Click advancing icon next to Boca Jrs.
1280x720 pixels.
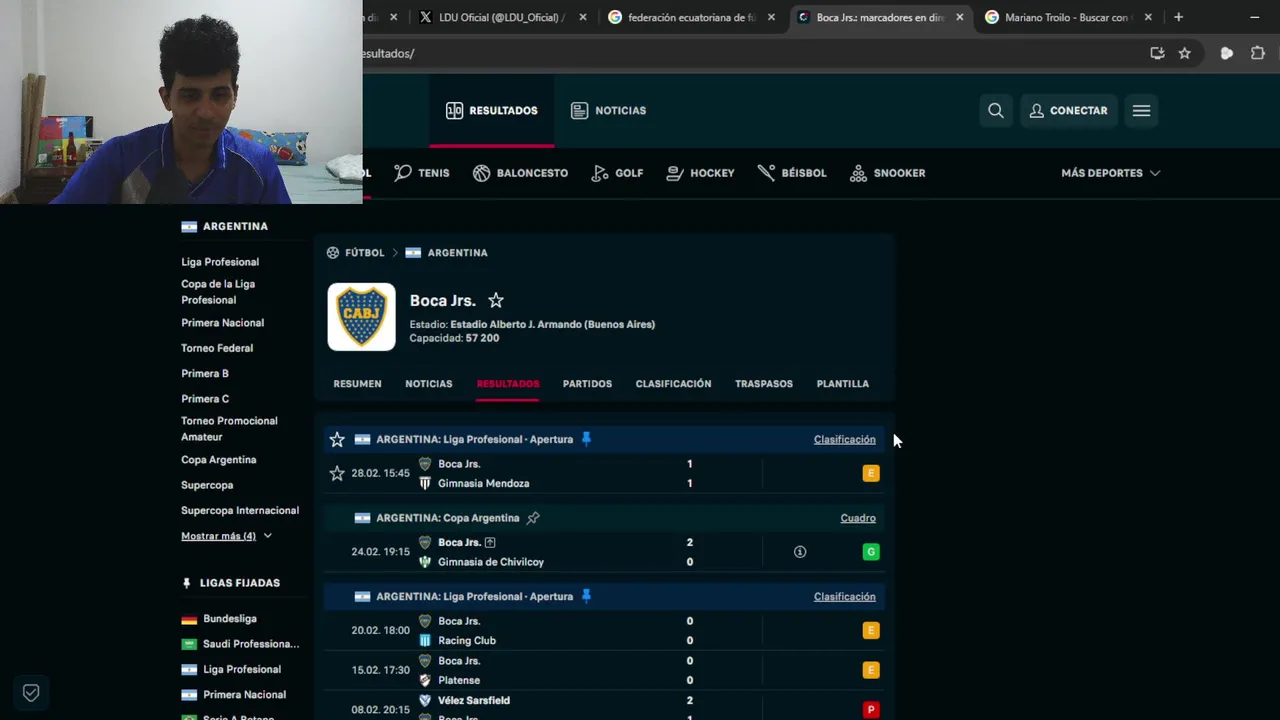point(490,543)
